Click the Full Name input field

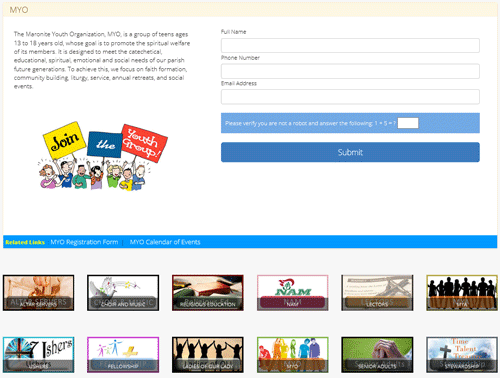coord(350,45)
